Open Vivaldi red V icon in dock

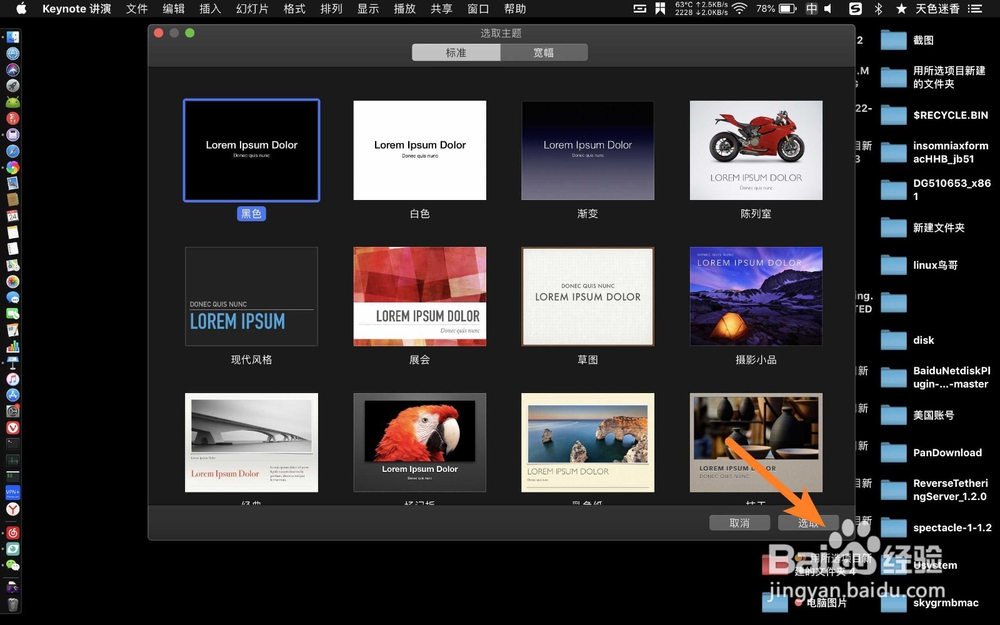tap(13, 427)
